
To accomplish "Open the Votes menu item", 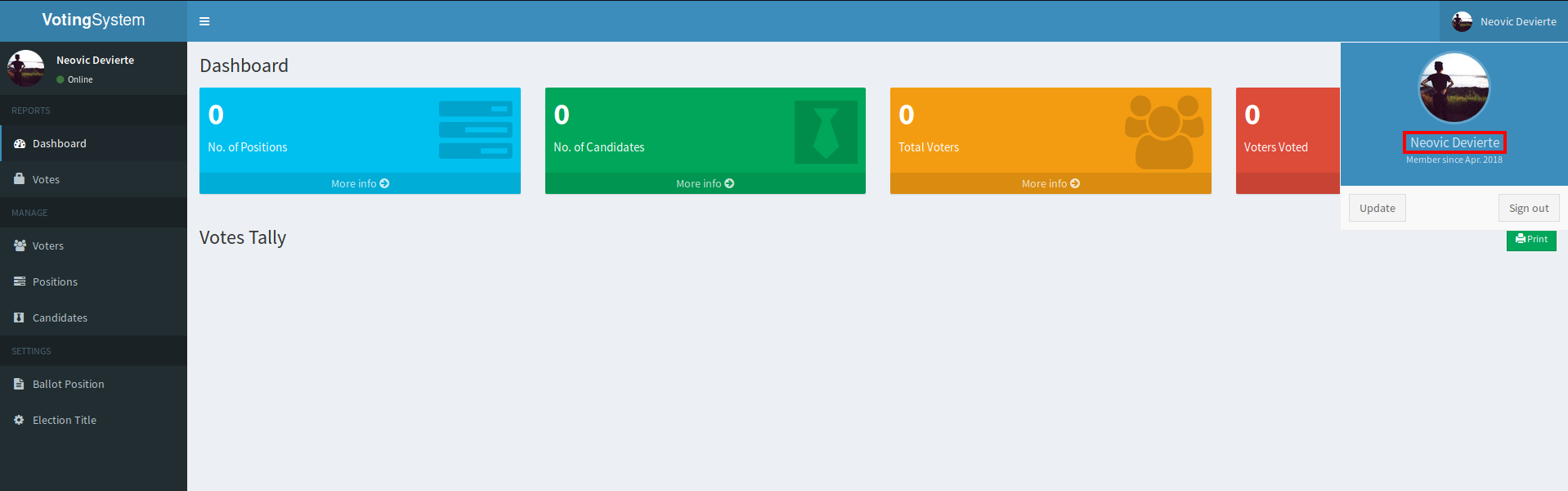I will click(46, 179).
